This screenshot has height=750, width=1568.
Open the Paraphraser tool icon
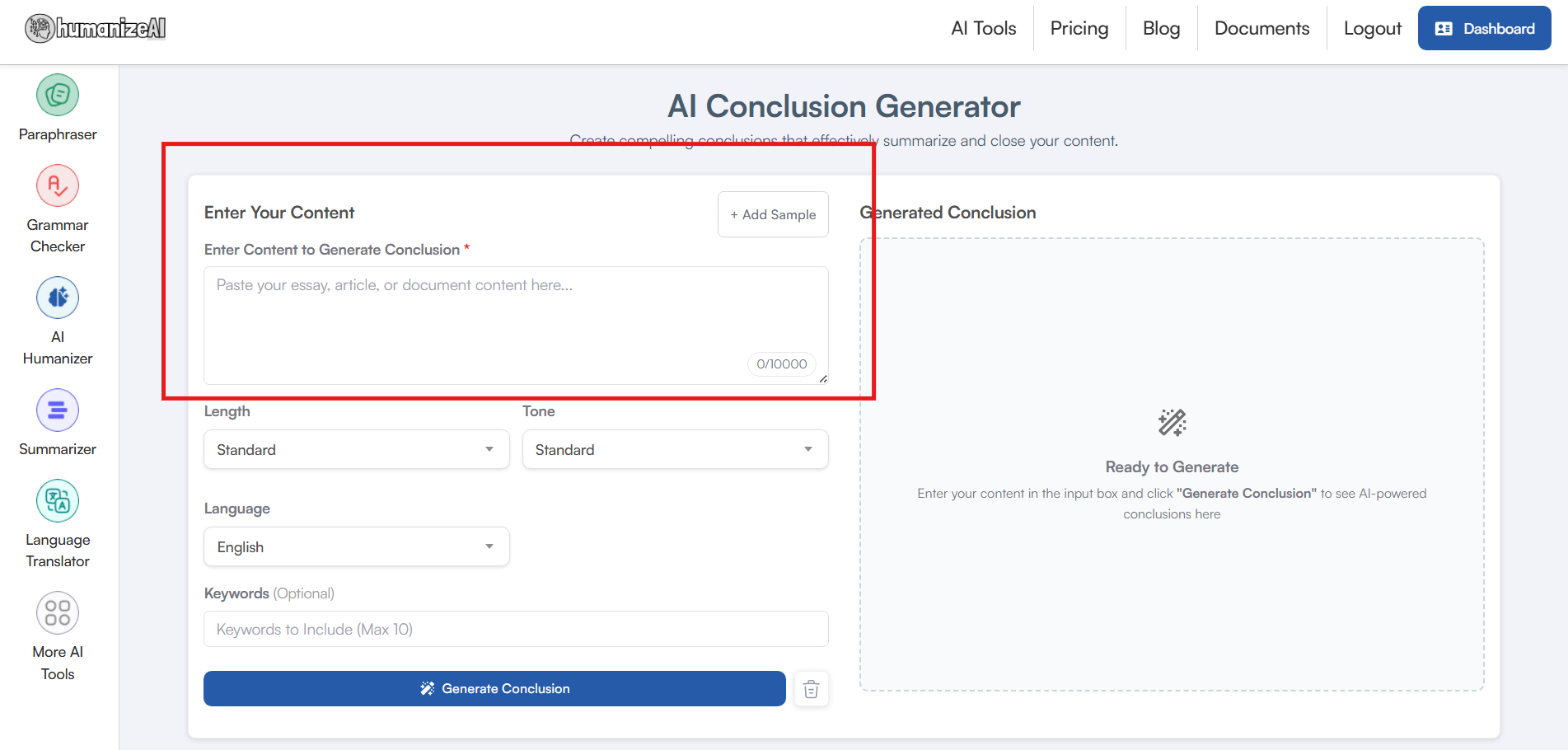[58, 96]
